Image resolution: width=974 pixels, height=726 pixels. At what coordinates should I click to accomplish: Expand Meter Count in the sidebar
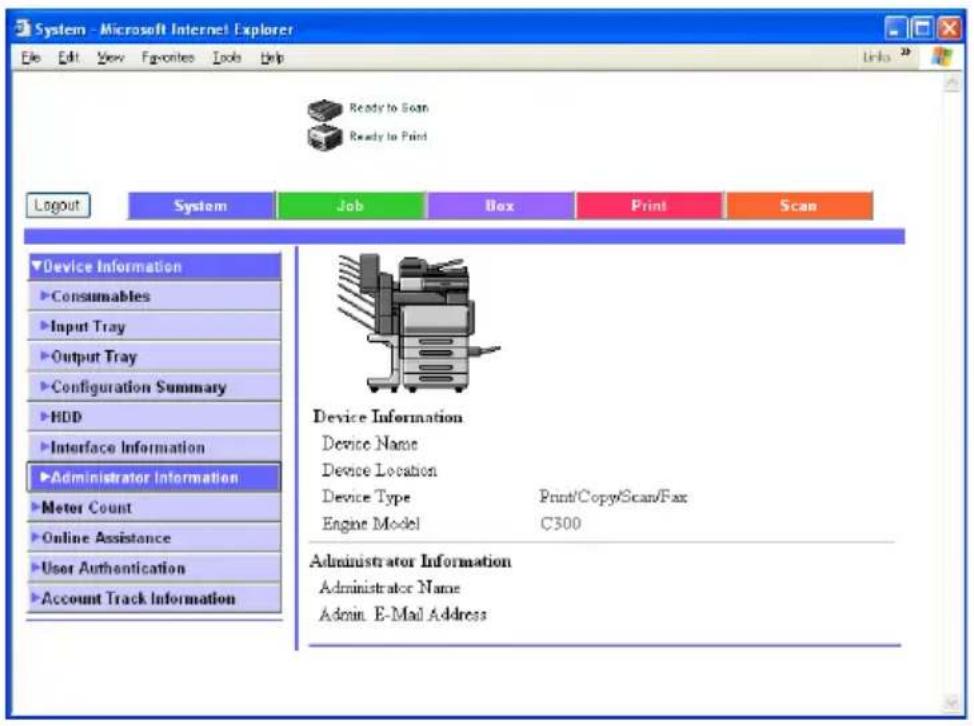tap(154, 508)
